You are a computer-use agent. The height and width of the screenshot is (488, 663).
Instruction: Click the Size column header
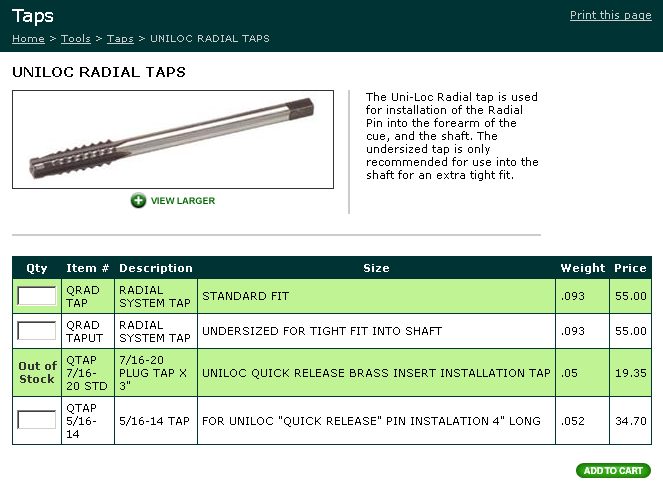click(x=376, y=268)
